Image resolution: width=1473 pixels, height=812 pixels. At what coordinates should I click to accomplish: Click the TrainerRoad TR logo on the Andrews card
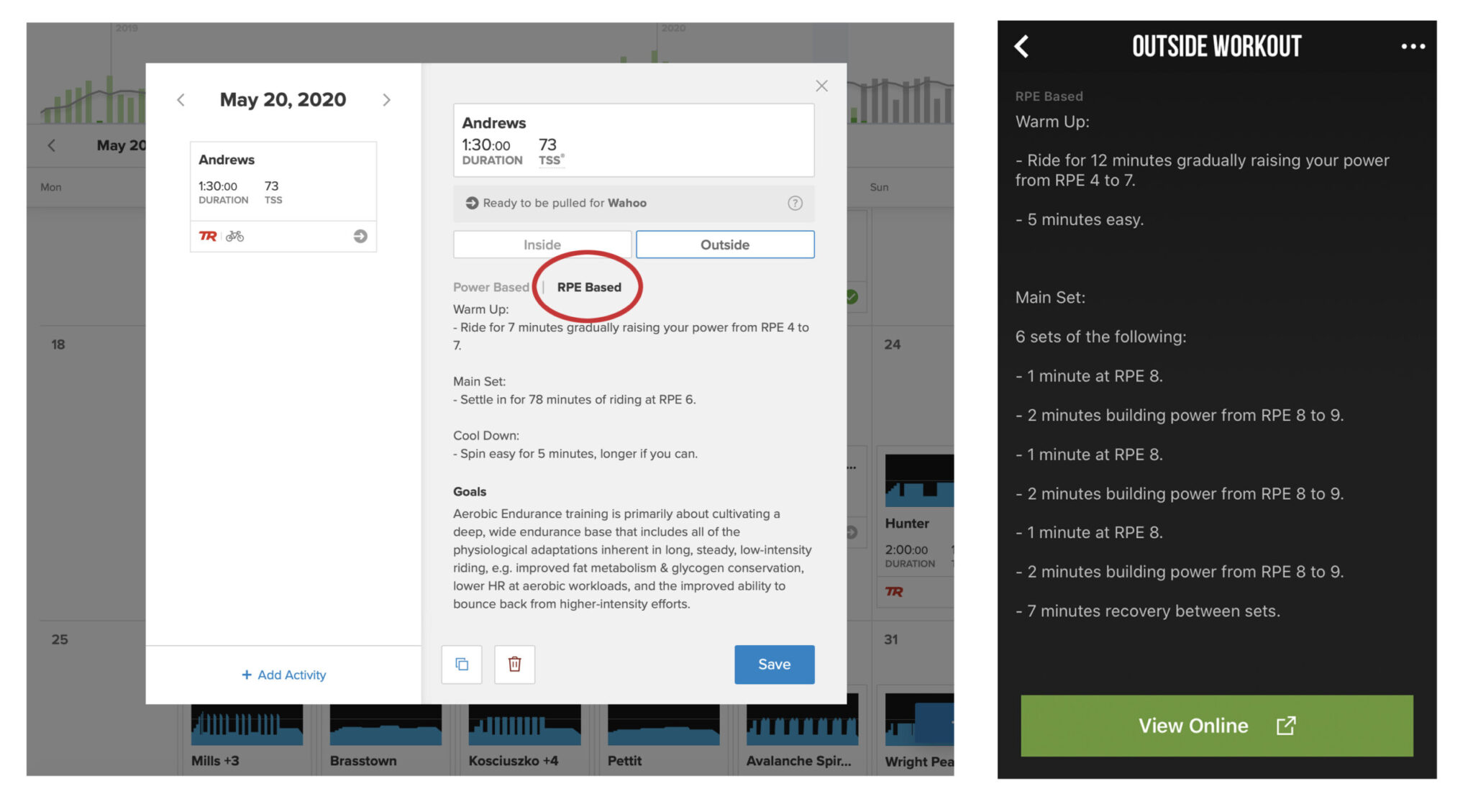(x=207, y=236)
